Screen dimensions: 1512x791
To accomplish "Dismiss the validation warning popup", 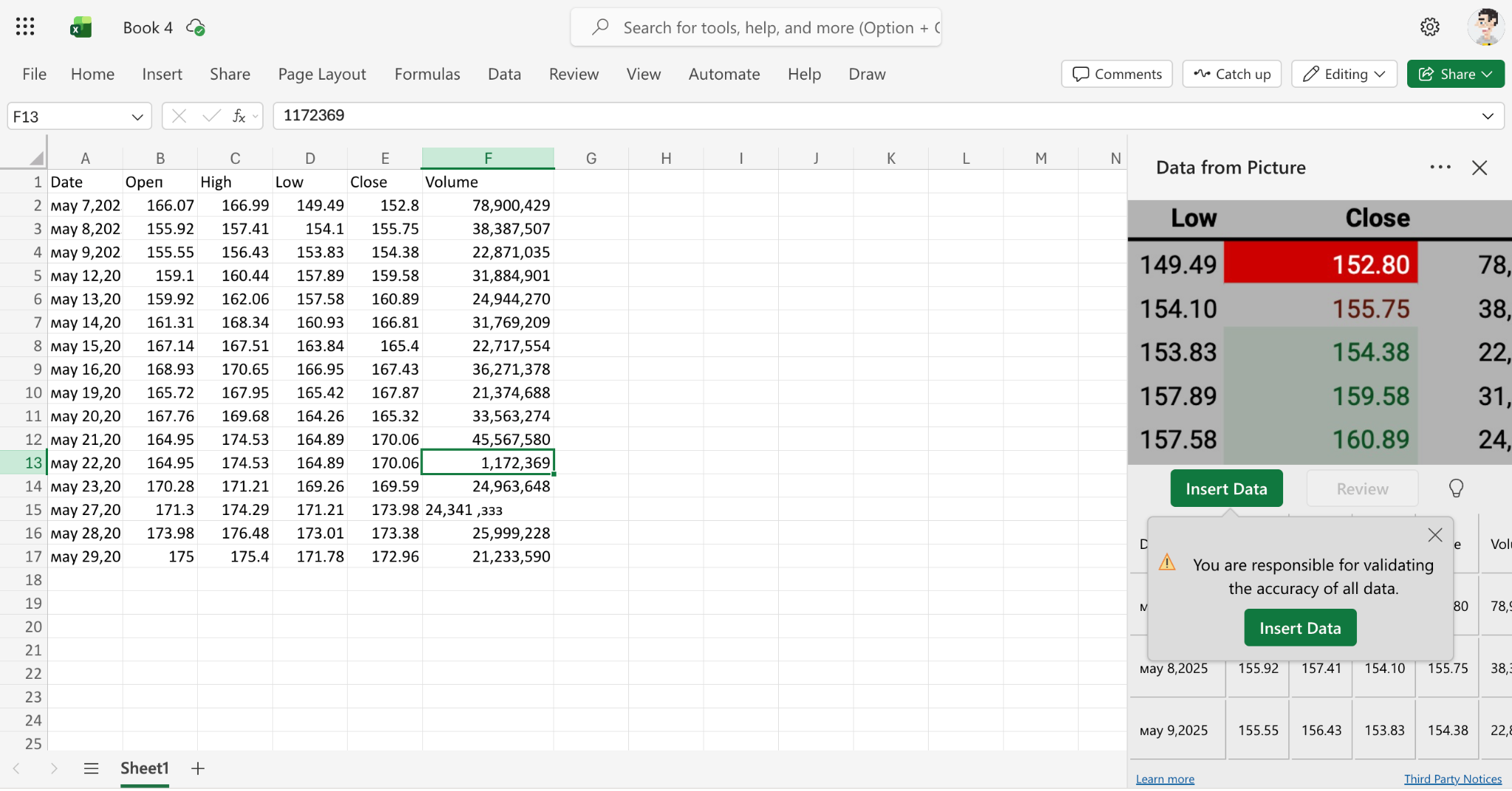I will pyautogui.click(x=1435, y=535).
